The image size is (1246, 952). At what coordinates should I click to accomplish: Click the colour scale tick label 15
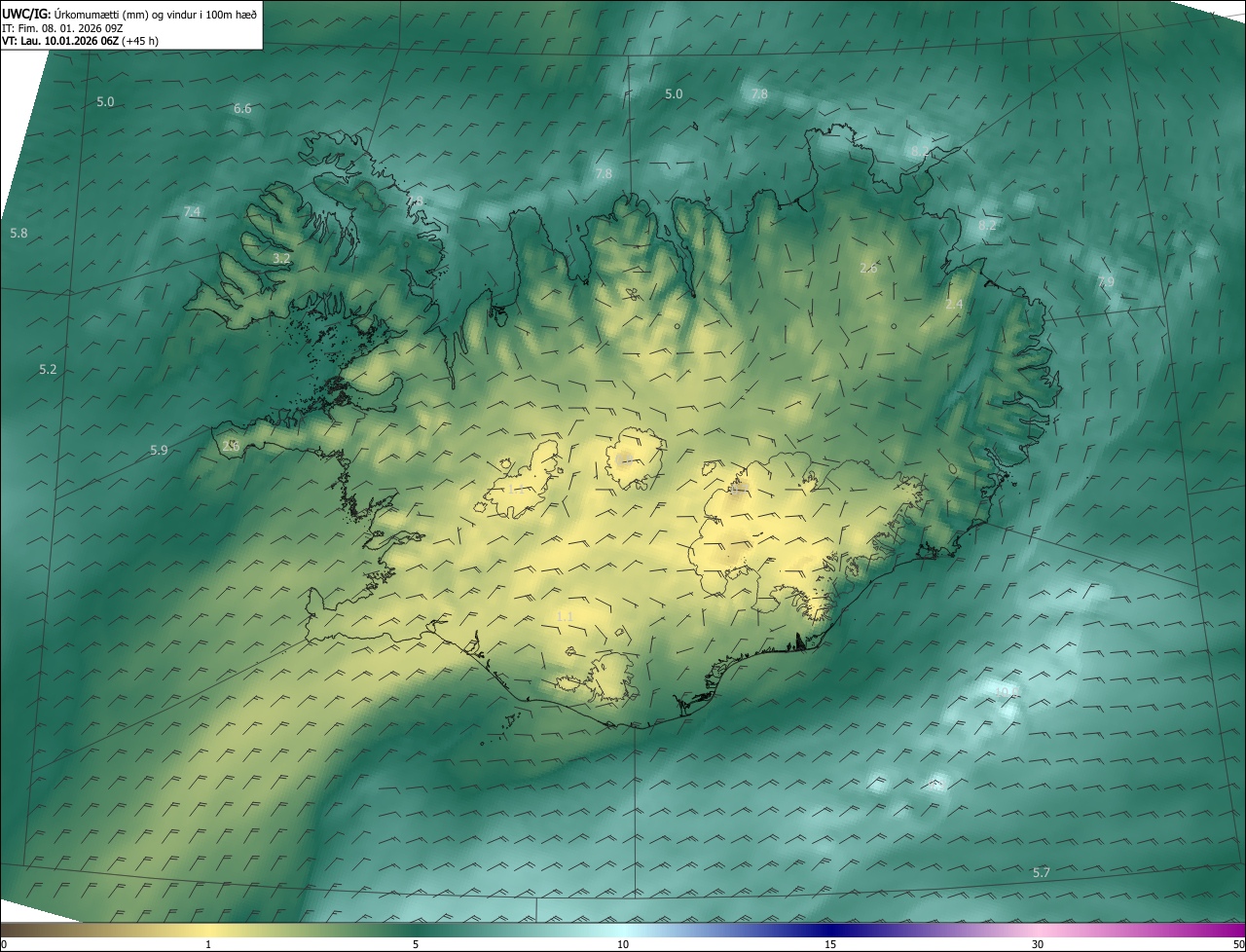tap(830, 944)
